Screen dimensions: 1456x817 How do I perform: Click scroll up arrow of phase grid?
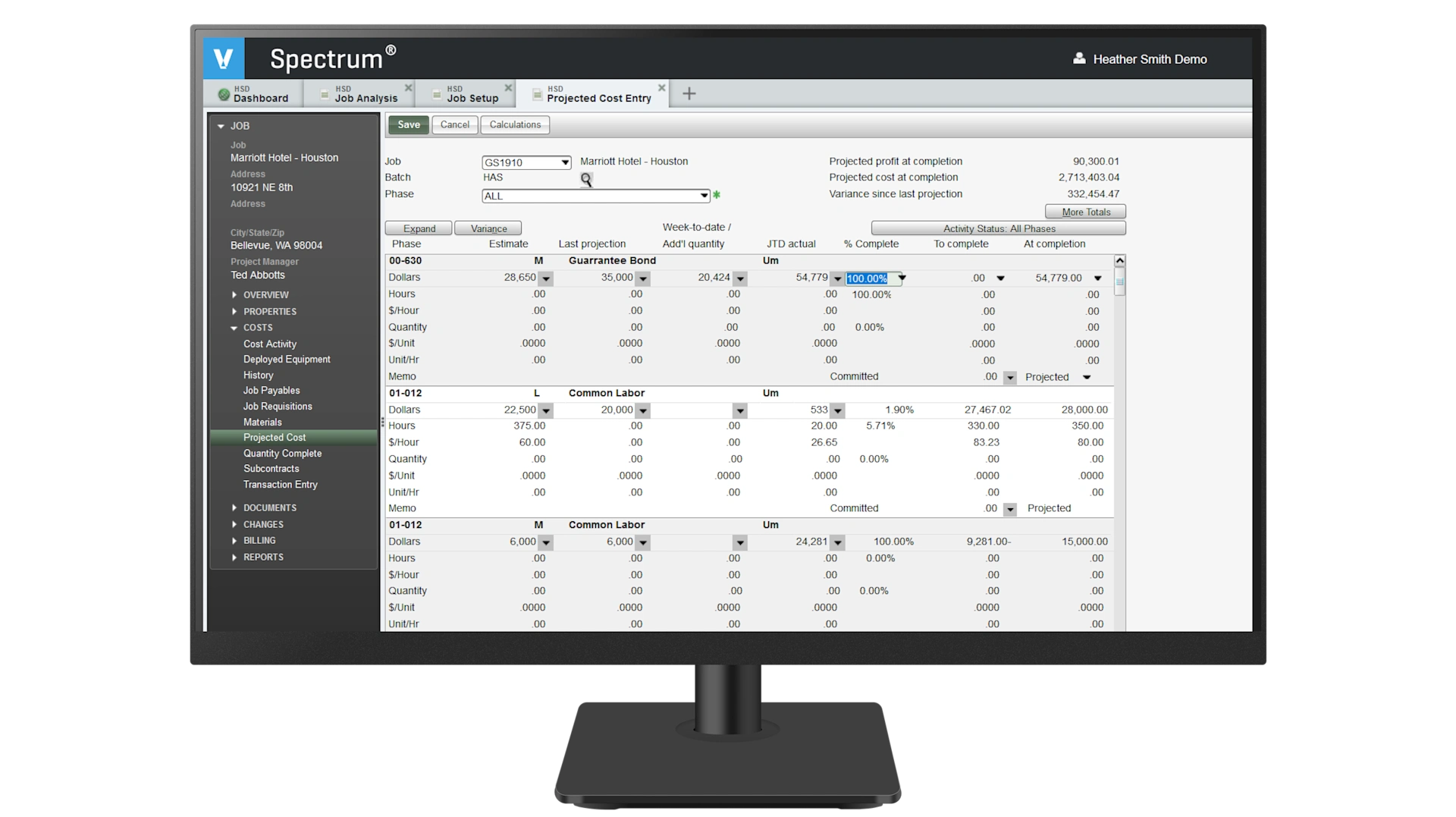[x=1119, y=261]
